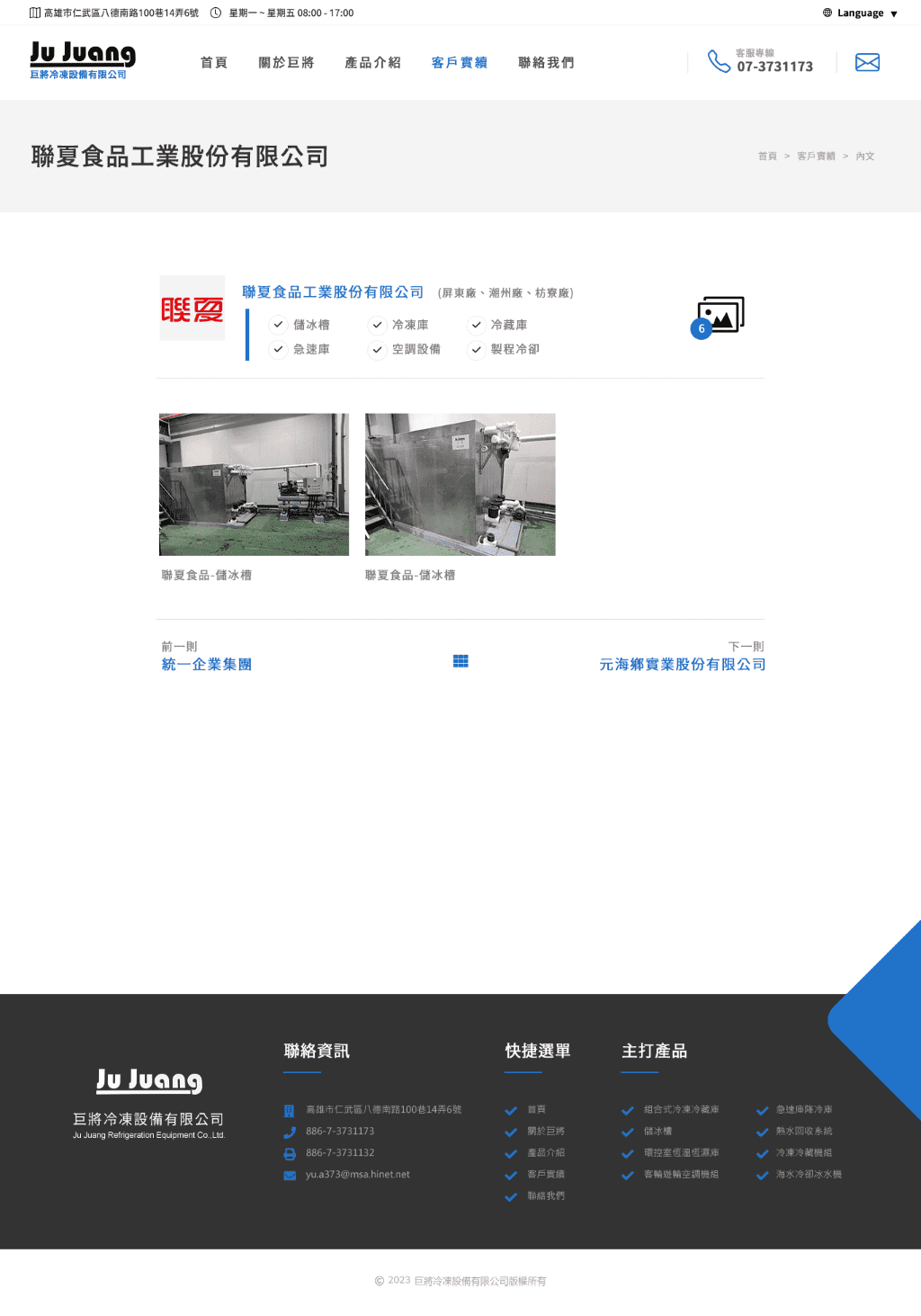Click checkmark icon beside 空調設備 feature
Image resolution: width=921 pixels, height=1316 pixels.
pos(378,349)
